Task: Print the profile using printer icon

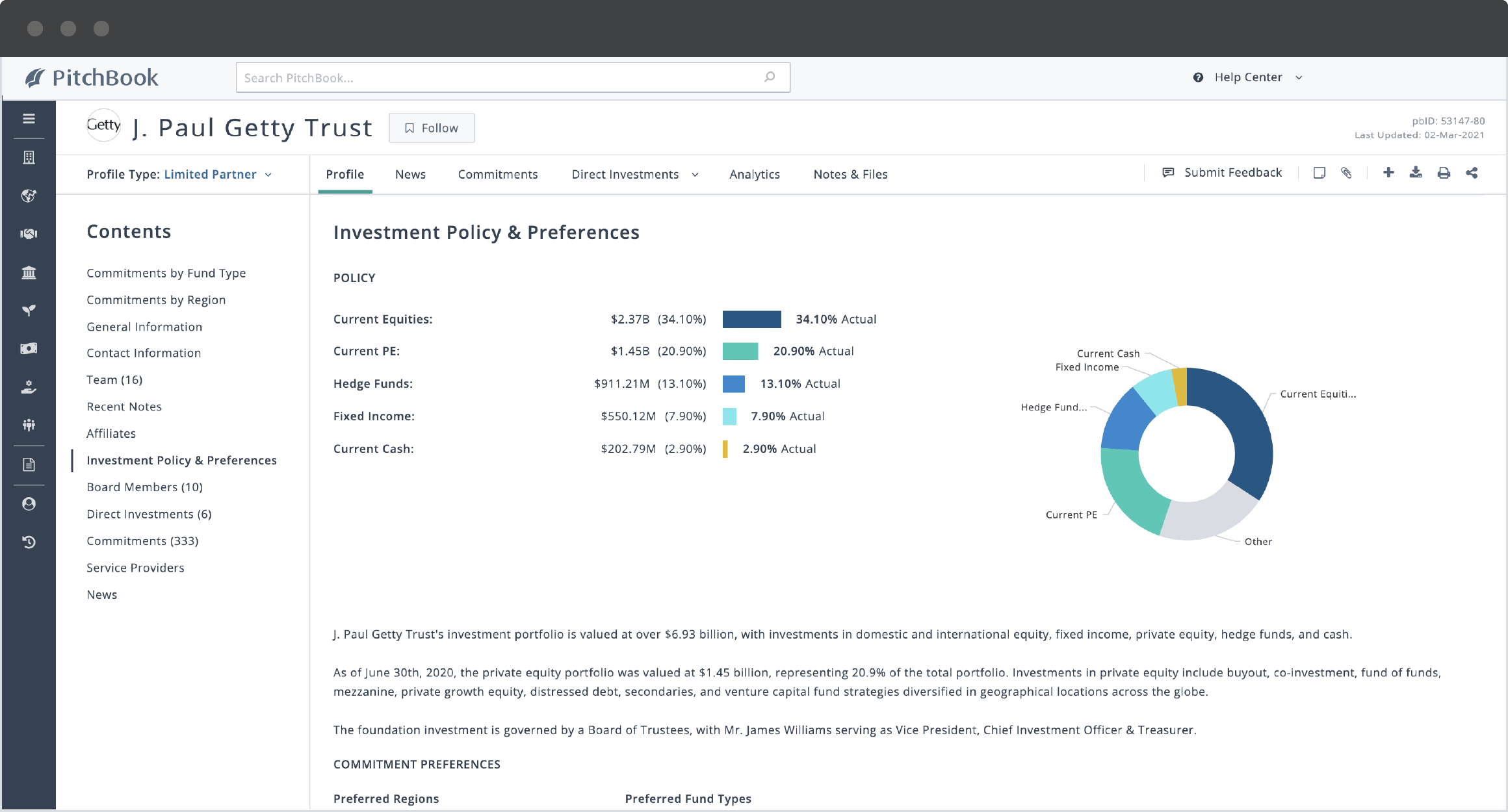Action: pyautogui.click(x=1444, y=173)
